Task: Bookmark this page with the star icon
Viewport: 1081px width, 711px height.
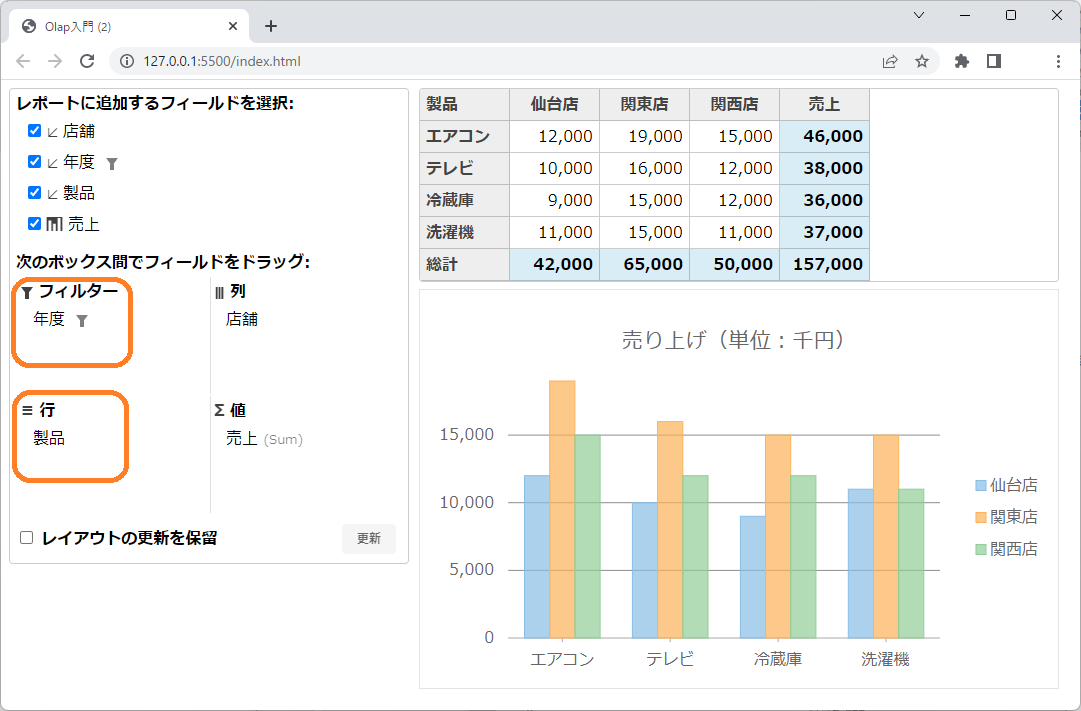Action: coord(922,61)
